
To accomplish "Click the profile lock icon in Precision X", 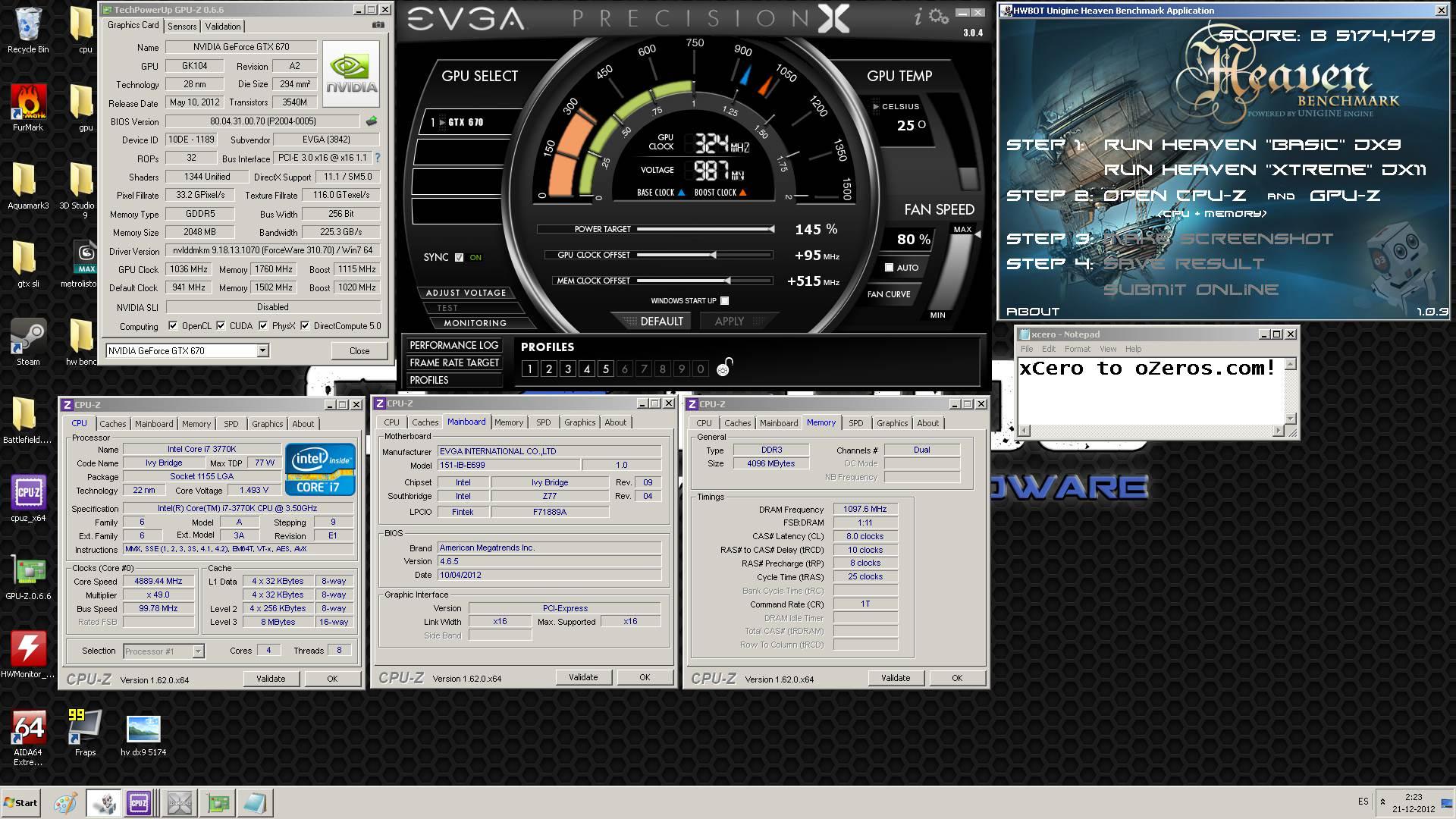I will click(724, 367).
